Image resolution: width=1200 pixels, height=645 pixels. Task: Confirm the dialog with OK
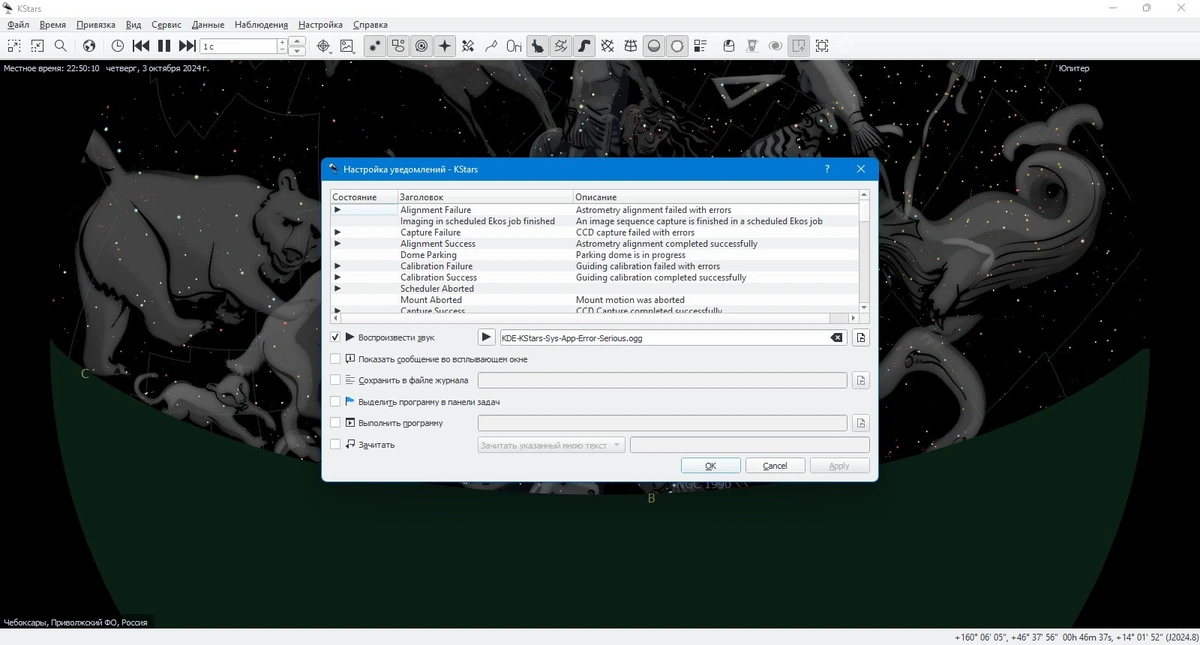point(711,466)
